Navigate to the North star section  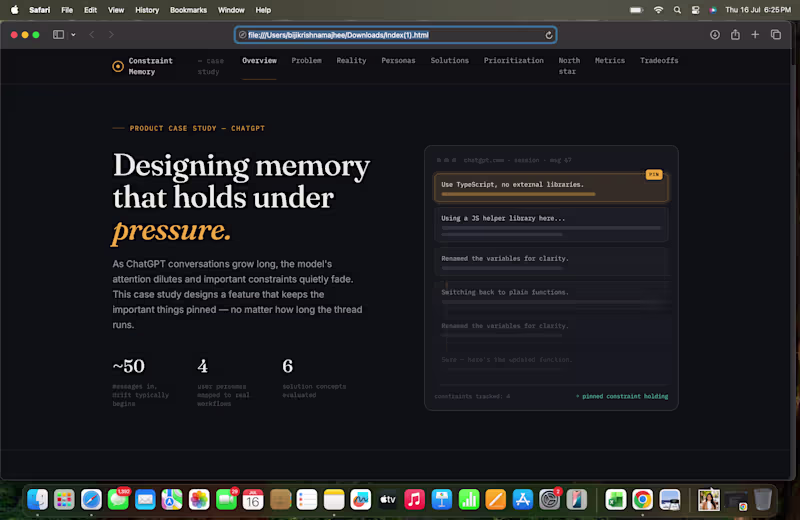tap(569, 66)
